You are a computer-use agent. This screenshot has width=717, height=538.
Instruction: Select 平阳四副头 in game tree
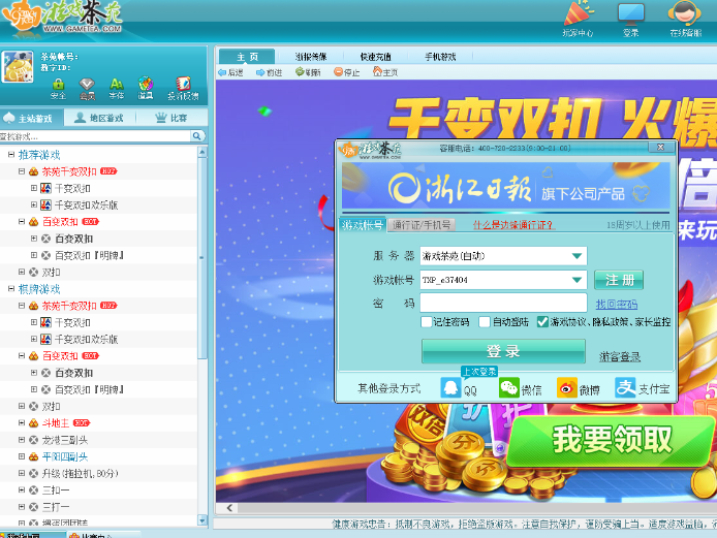[64, 457]
